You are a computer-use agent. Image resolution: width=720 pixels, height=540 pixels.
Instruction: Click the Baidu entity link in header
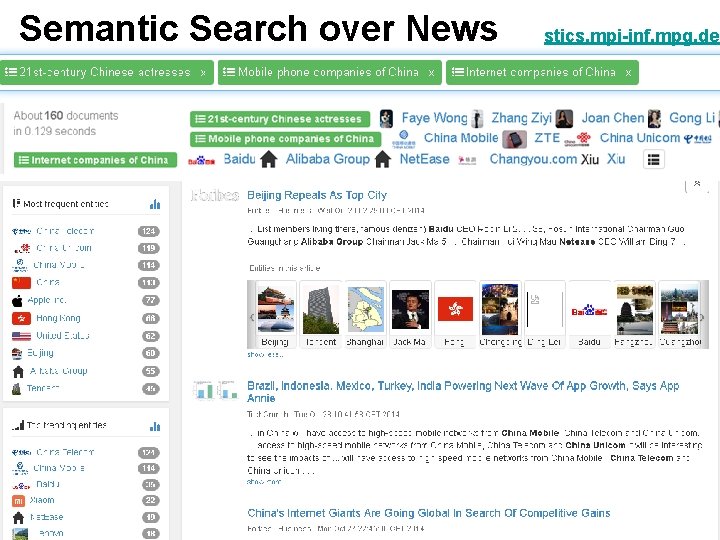(239, 159)
